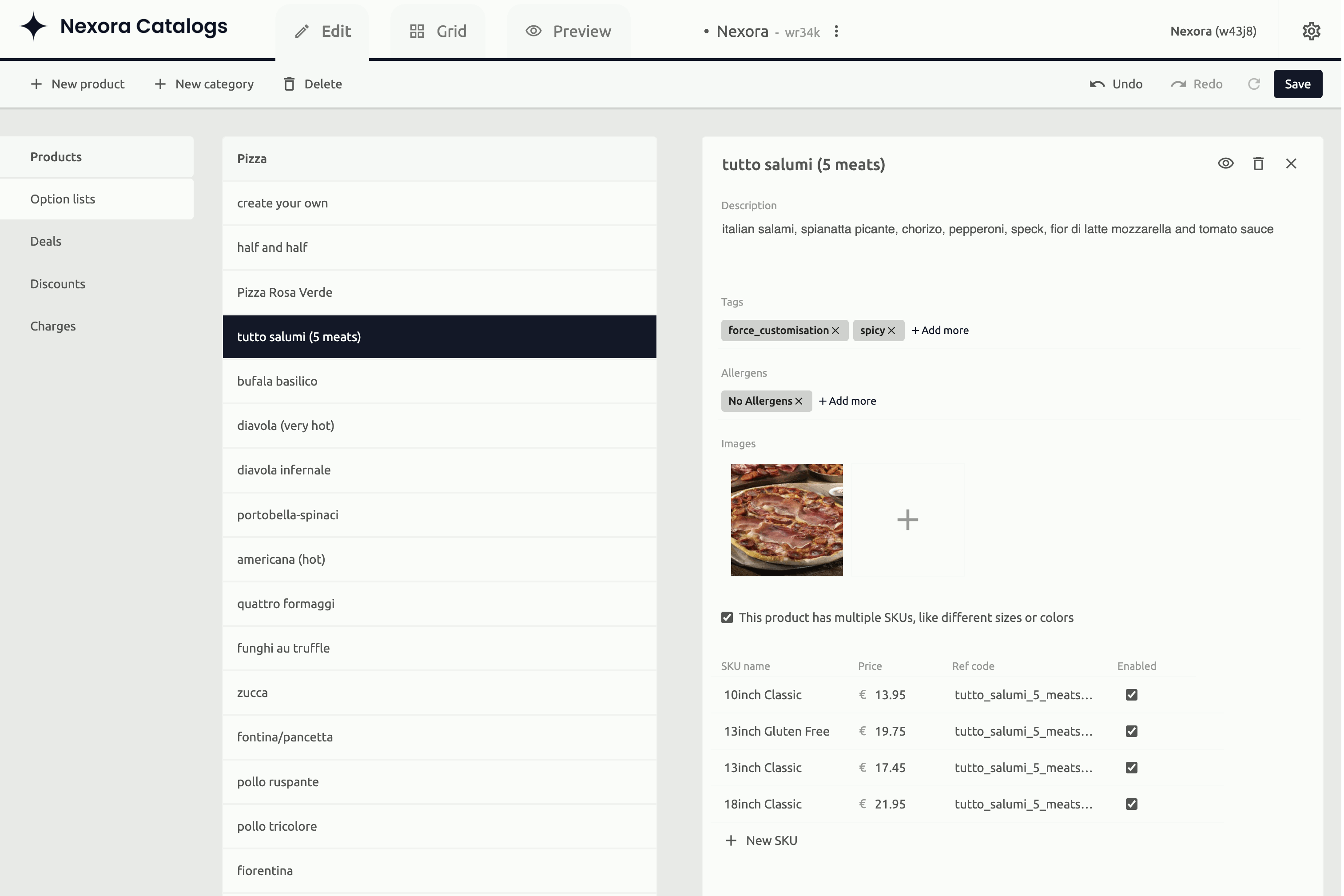The image size is (1344, 896).
Task: Open the settings gear icon
Action: [1311, 31]
